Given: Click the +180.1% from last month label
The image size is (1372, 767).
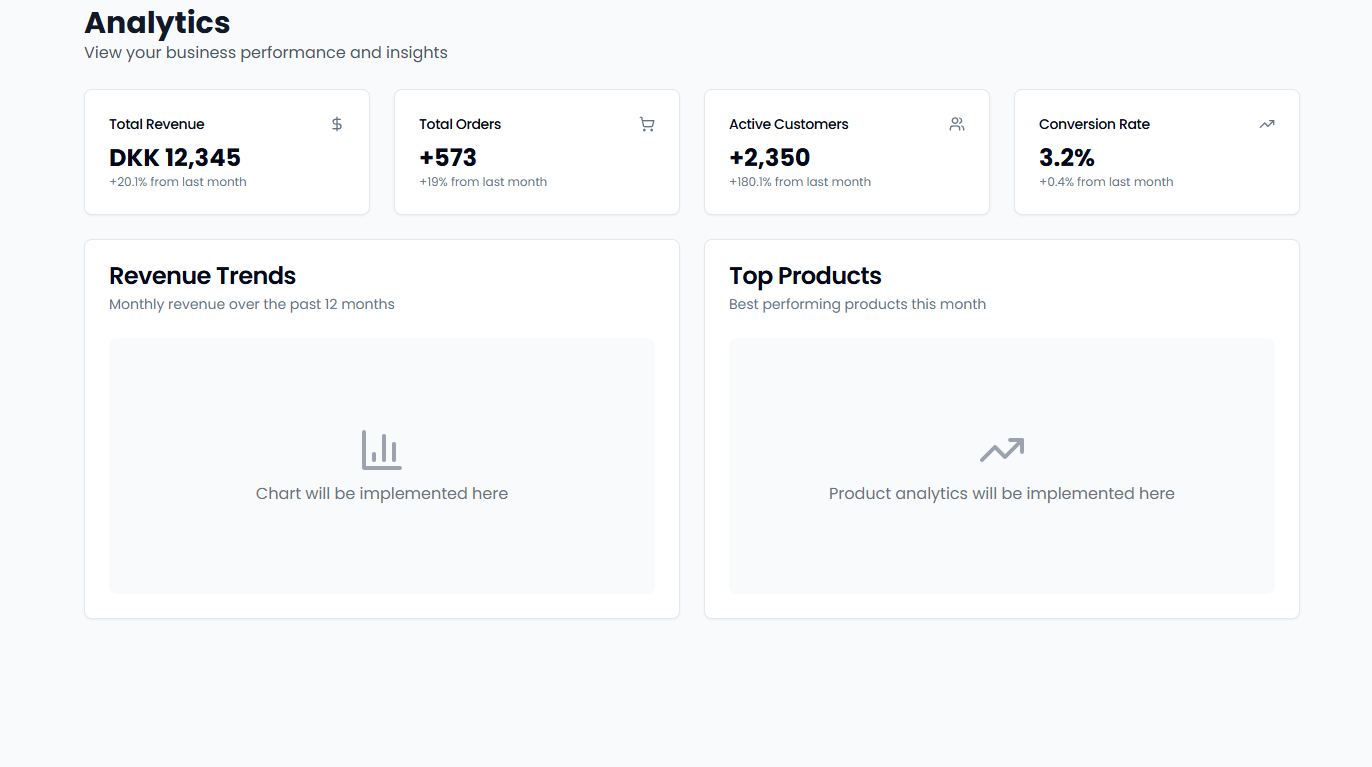Looking at the screenshot, I should [x=800, y=181].
